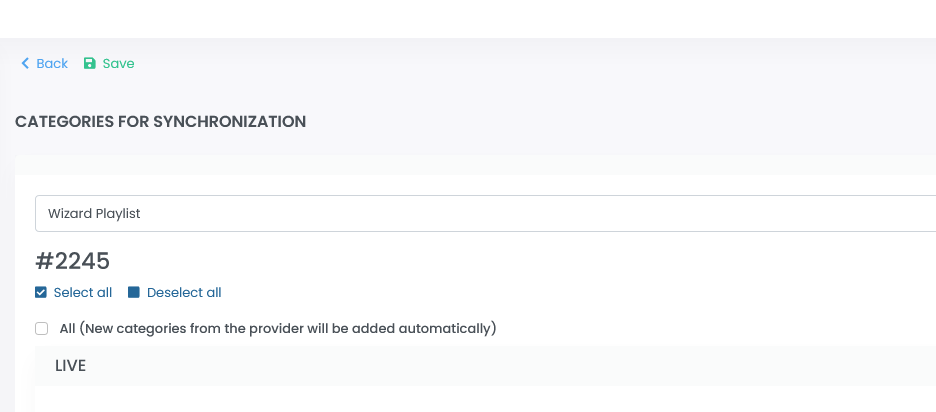
Task: Click the word 'All' beside the checkbox
Action: point(68,328)
